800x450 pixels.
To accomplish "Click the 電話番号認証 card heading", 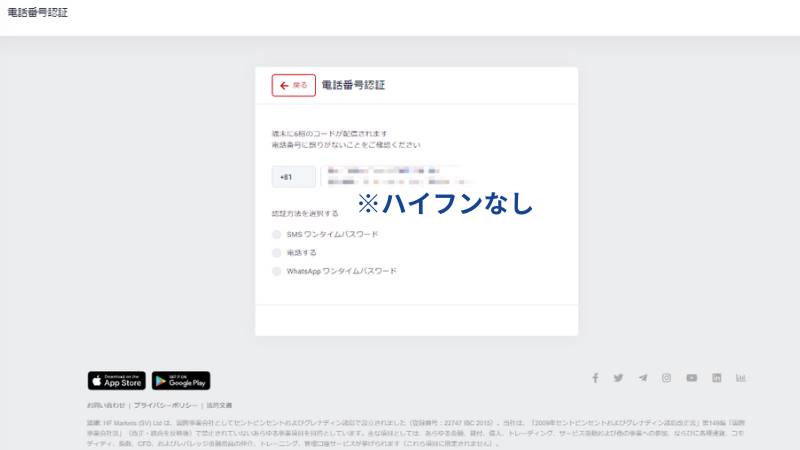I will (x=354, y=86).
